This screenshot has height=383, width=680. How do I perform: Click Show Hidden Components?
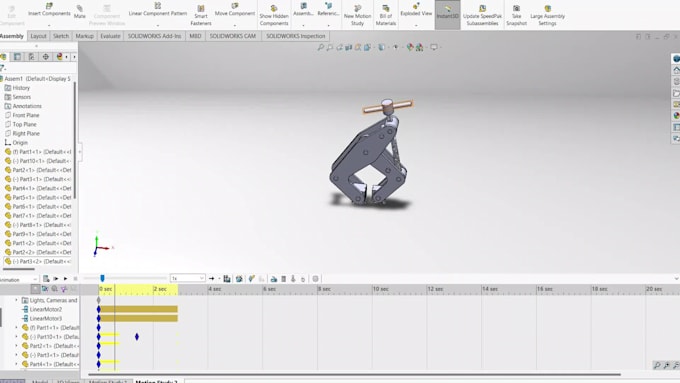(274, 16)
